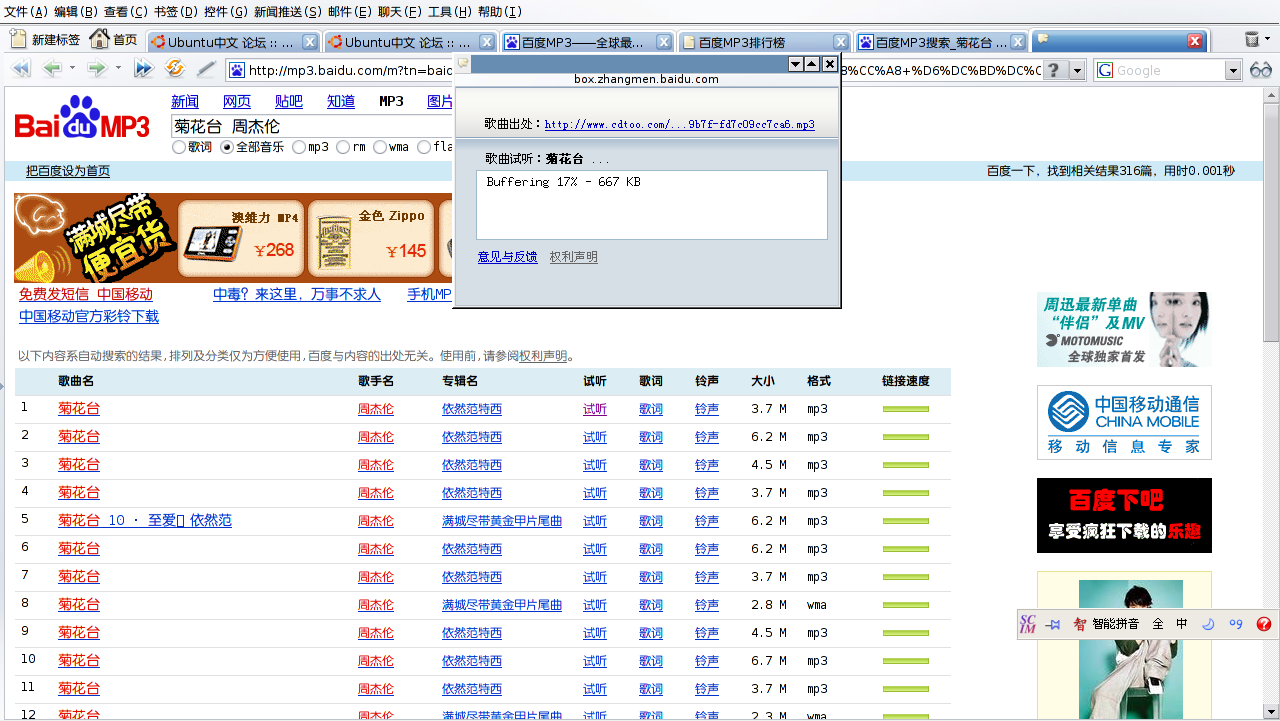Screen dimensions: 1280x721
Task: Open the trash can dropdown arrow
Action: tap(1269, 40)
